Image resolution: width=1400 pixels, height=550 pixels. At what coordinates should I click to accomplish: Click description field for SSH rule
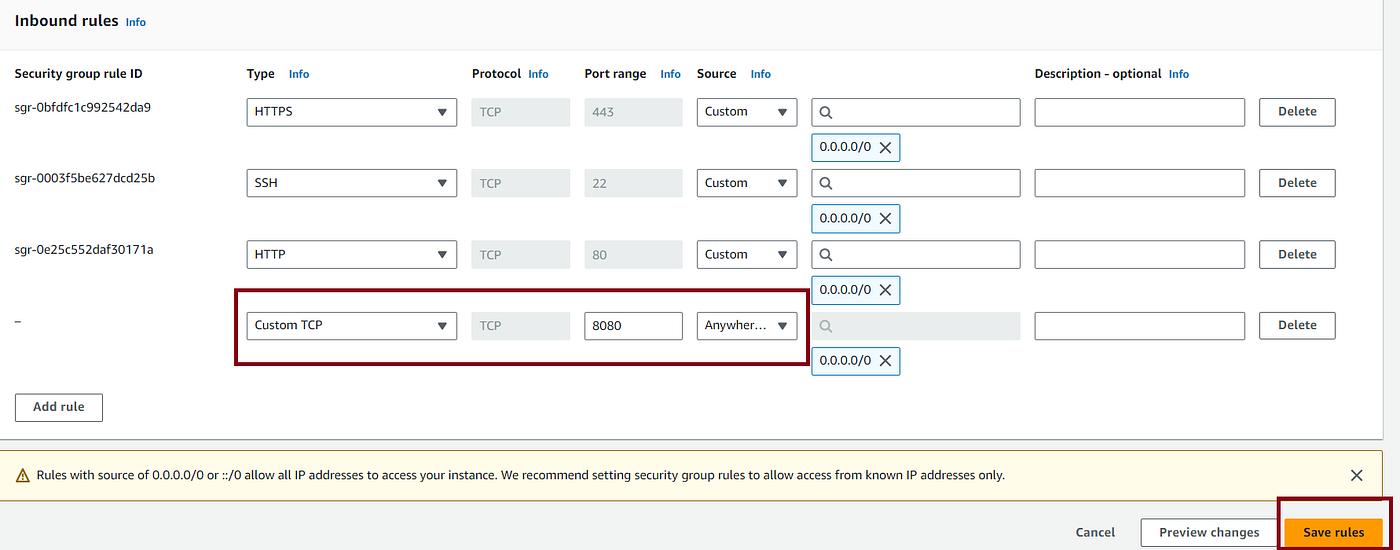pos(1140,183)
